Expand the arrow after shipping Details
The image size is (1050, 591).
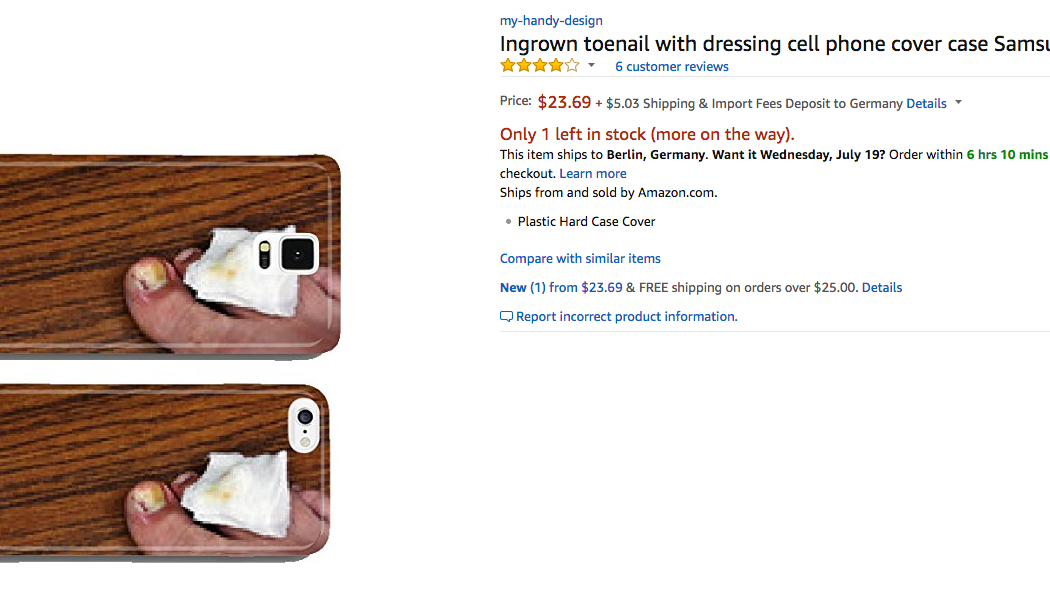[x=958, y=103]
